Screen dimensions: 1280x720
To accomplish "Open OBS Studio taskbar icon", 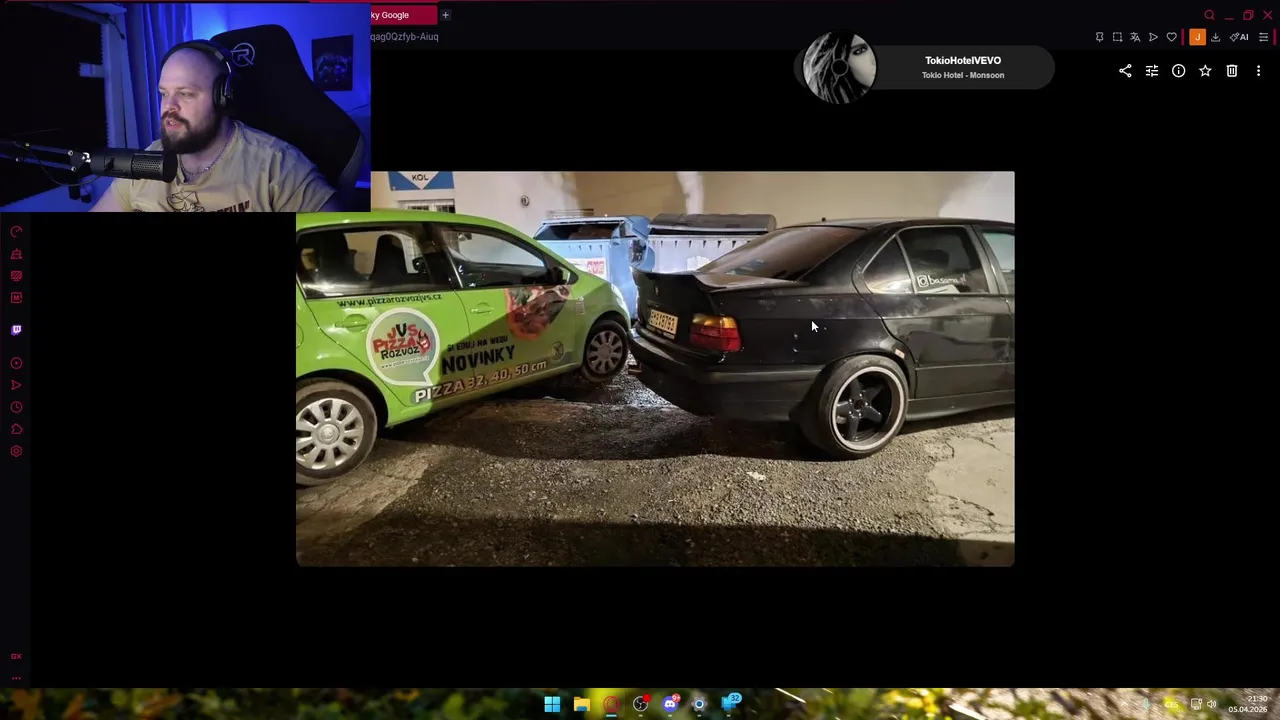I will pos(641,704).
